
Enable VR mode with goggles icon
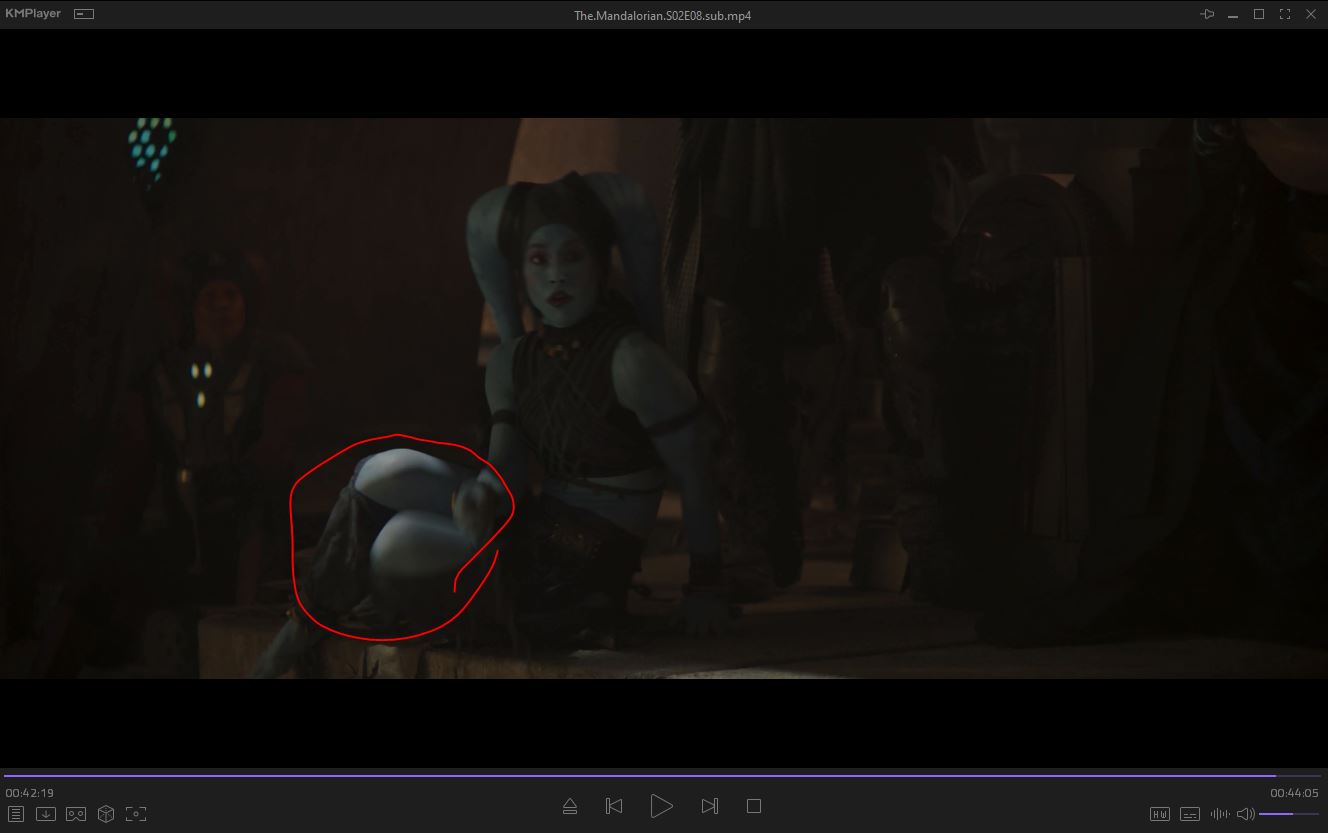76,814
